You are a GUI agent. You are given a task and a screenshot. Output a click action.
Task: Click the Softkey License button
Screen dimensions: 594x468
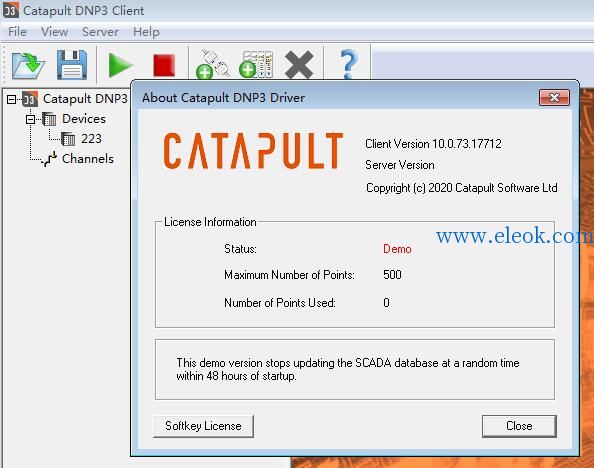coord(203,426)
